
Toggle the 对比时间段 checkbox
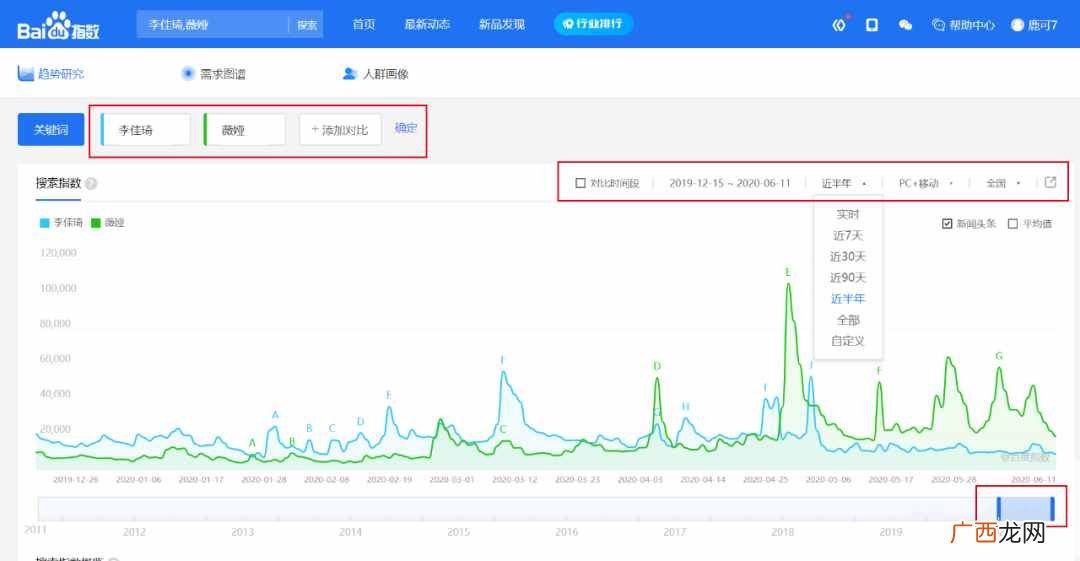click(580, 183)
